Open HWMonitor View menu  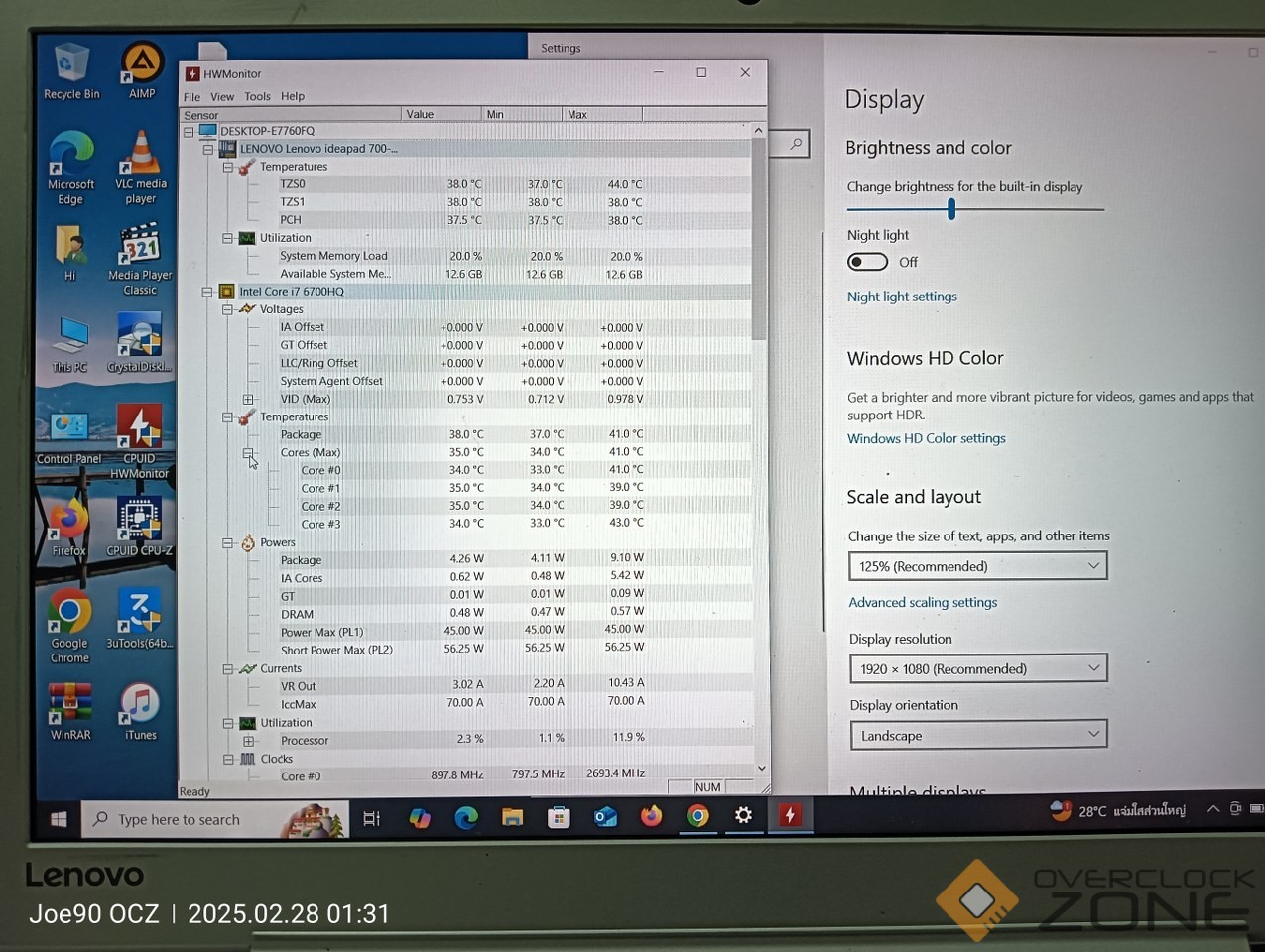222,97
